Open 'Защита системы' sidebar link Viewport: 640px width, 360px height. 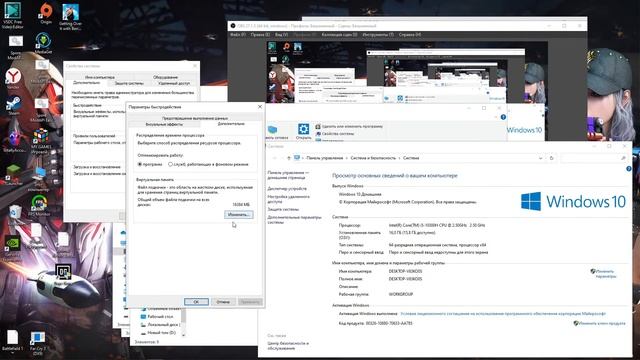283,209
